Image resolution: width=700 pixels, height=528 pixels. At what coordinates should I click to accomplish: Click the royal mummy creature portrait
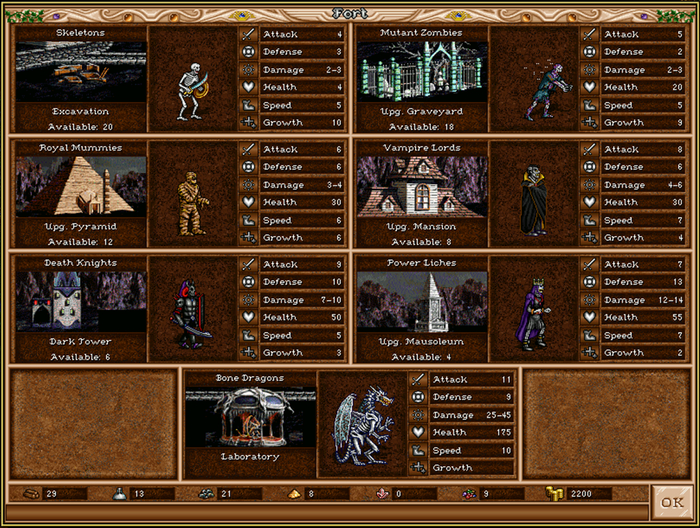pyautogui.click(x=192, y=204)
